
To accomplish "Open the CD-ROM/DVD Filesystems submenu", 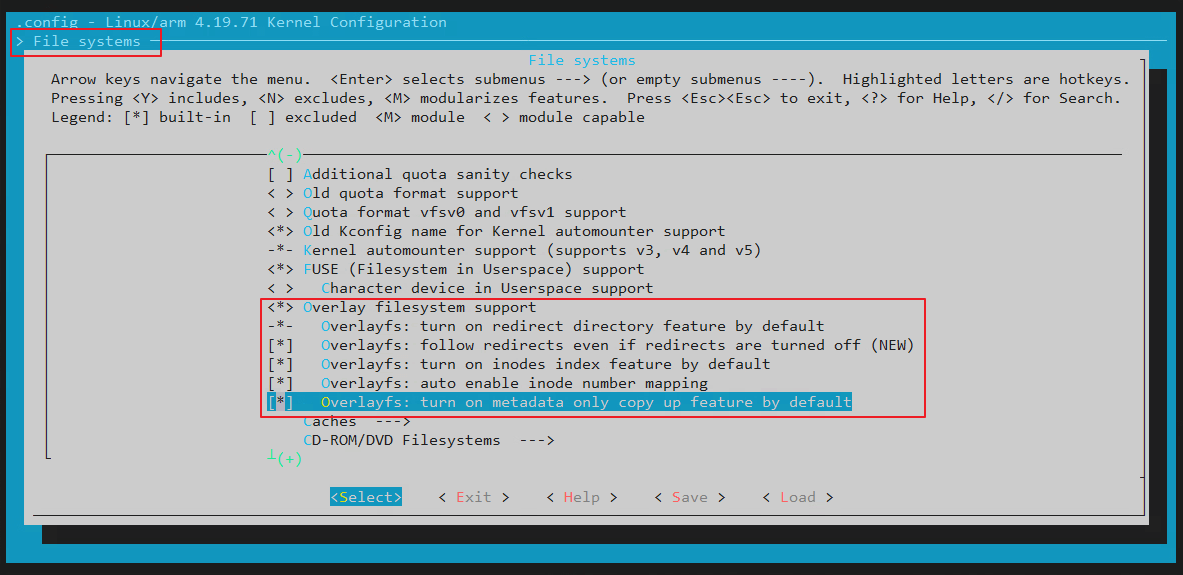I will pos(428,440).
